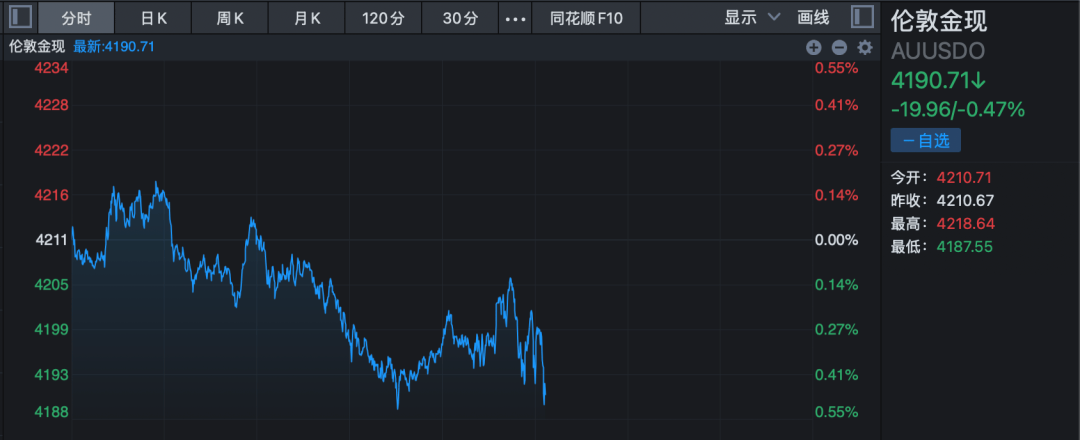Viewport: 1080px width, 440px height.
Task: Click the AUUSDO ticker code
Action: click(937, 51)
